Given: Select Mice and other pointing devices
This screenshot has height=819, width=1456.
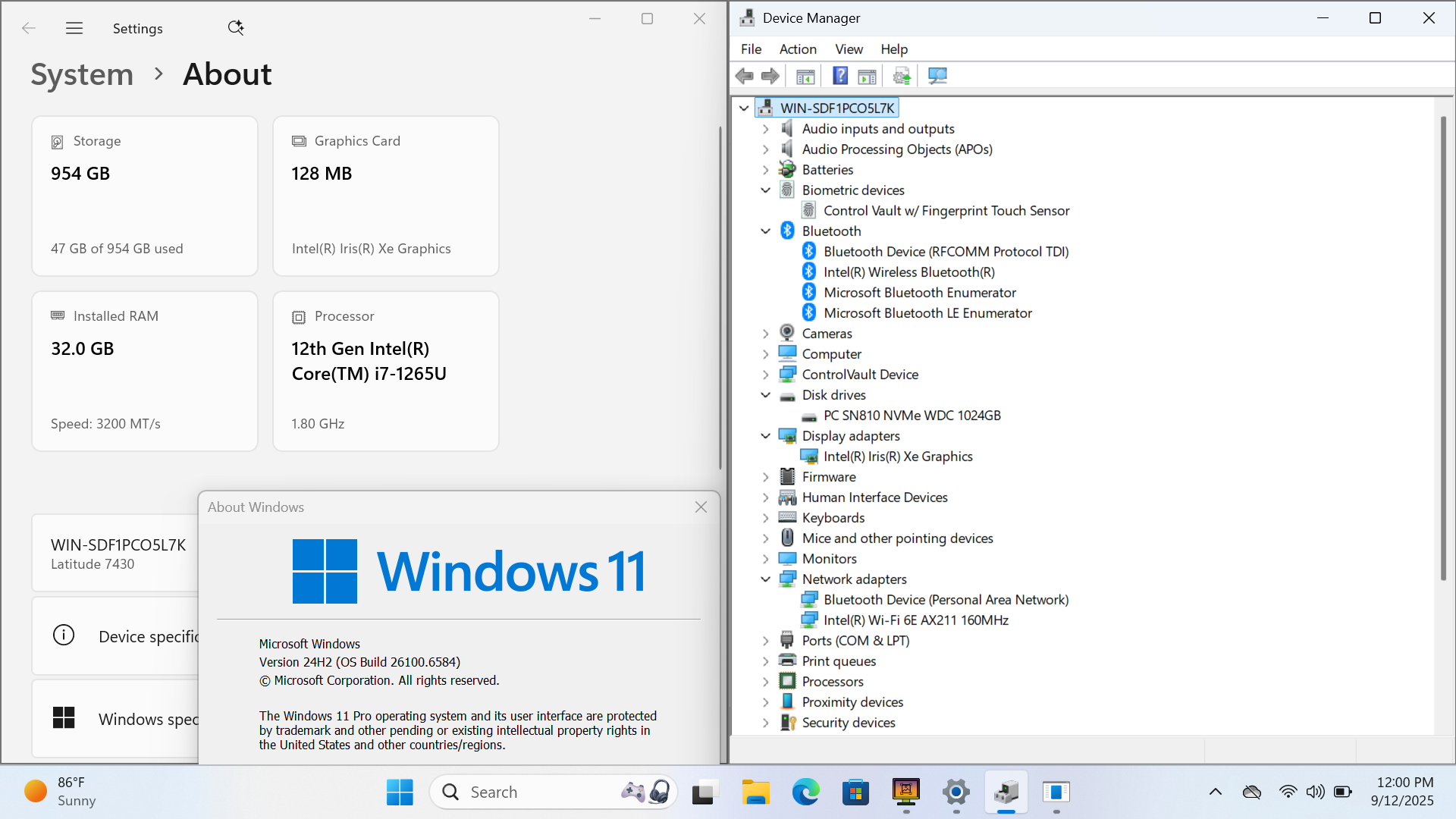Looking at the screenshot, I should click(897, 538).
